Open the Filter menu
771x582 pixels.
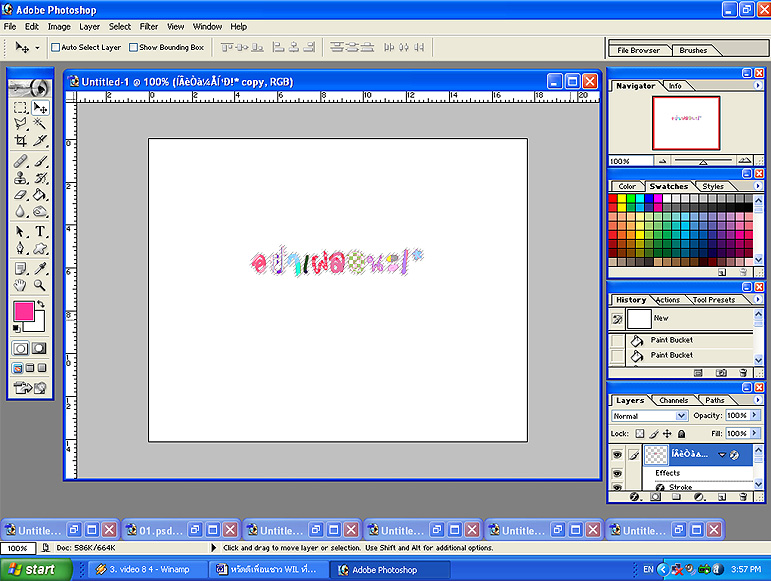[x=149, y=27]
